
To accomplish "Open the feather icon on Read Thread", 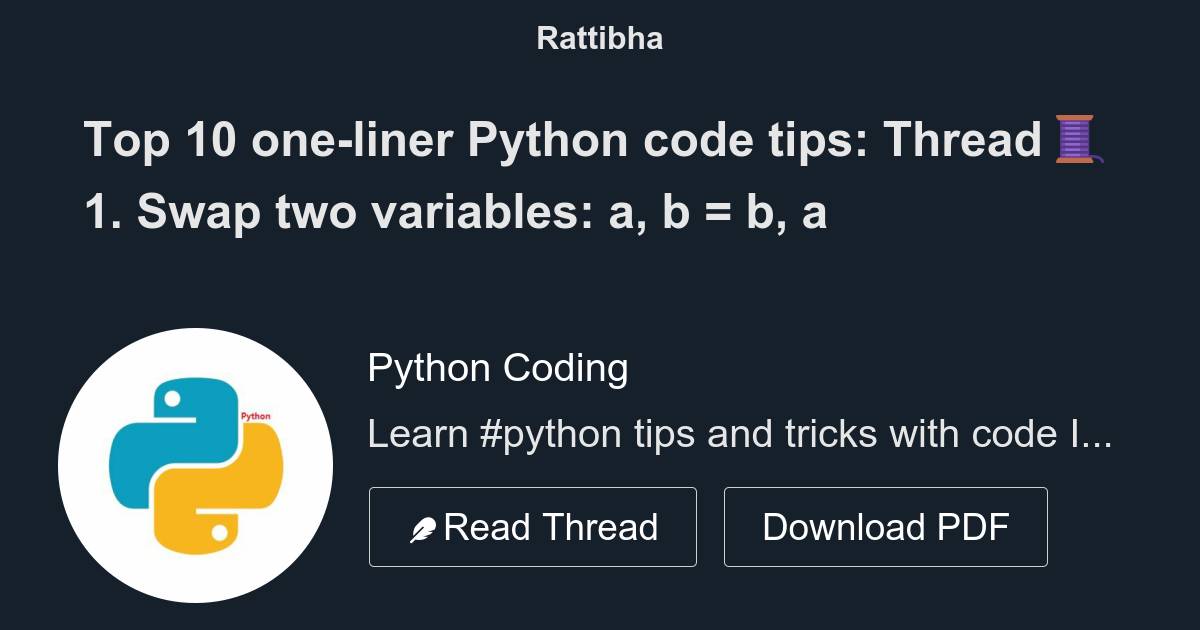I will click(422, 530).
